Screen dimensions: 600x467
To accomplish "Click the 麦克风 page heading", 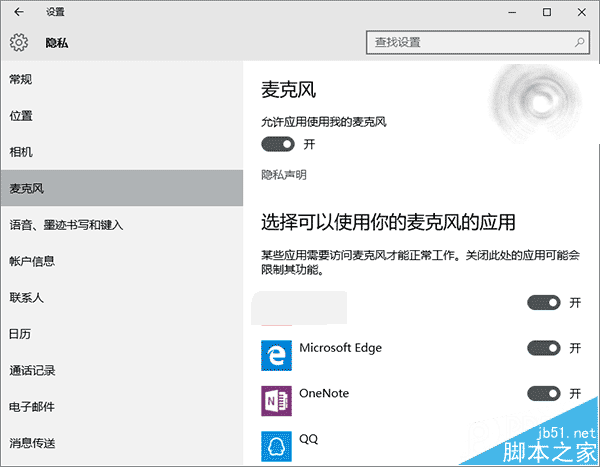I will [x=289, y=90].
